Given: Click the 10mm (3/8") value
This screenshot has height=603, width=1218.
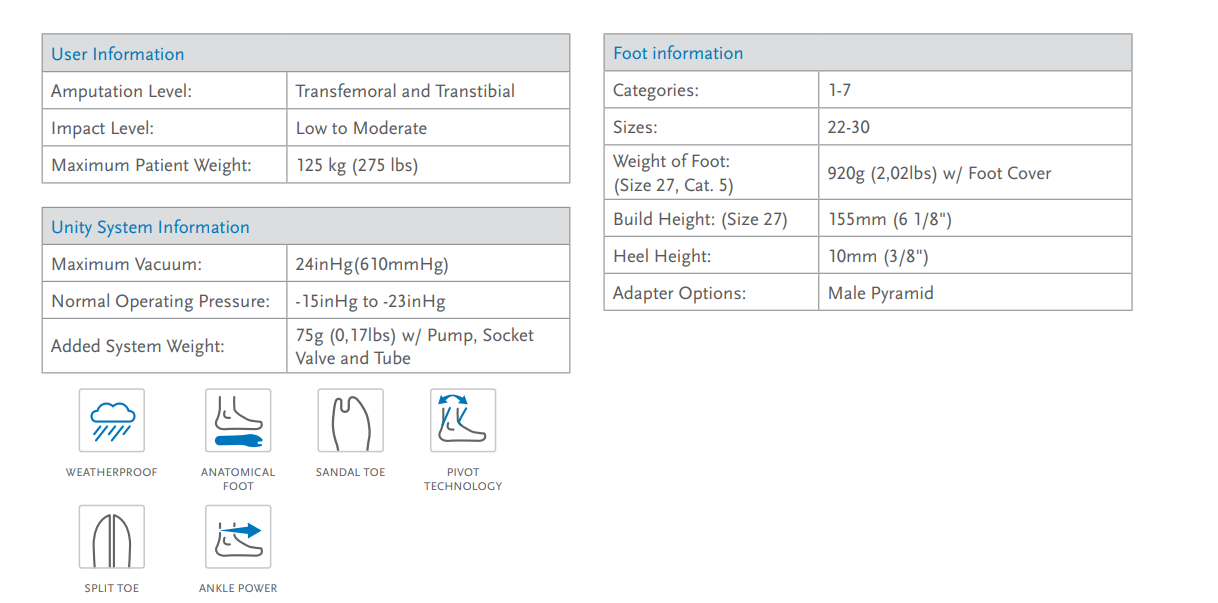Looking at the screenshot, I should 878,256.
